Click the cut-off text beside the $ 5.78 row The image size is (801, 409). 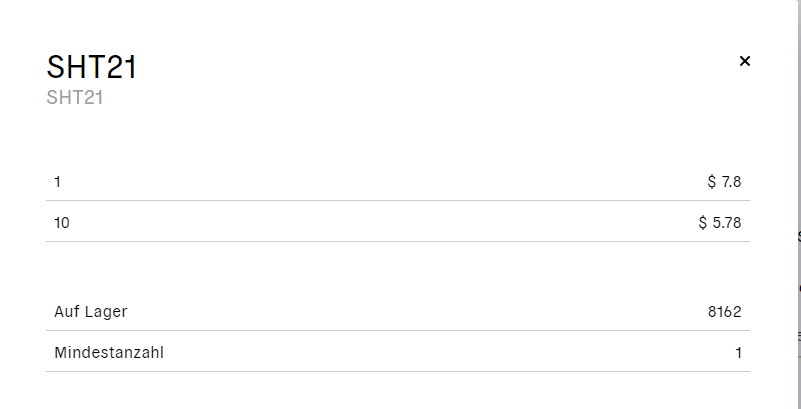798,237
